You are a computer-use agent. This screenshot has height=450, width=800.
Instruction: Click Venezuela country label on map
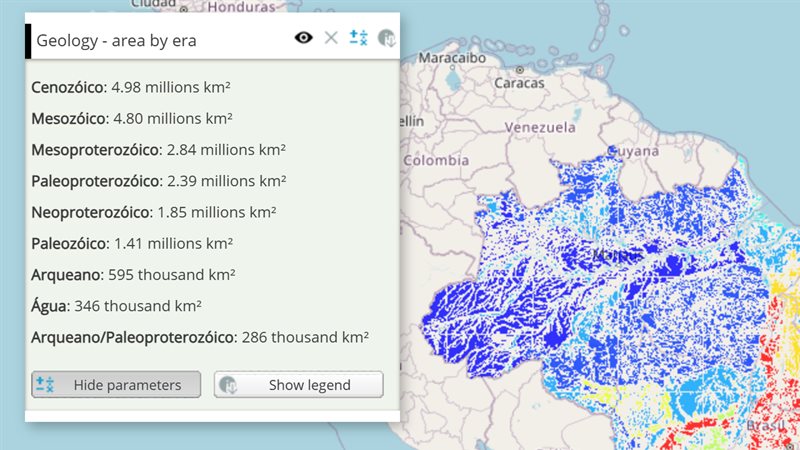coord(540,127)
